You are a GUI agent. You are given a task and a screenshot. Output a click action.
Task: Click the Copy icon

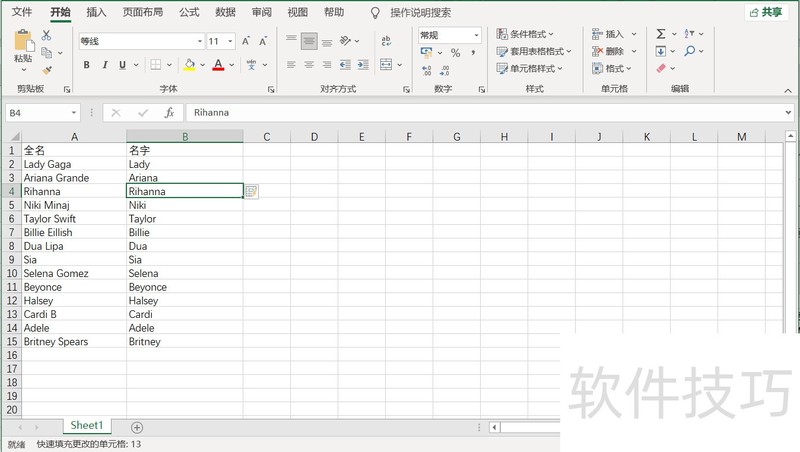coord(46,52)
